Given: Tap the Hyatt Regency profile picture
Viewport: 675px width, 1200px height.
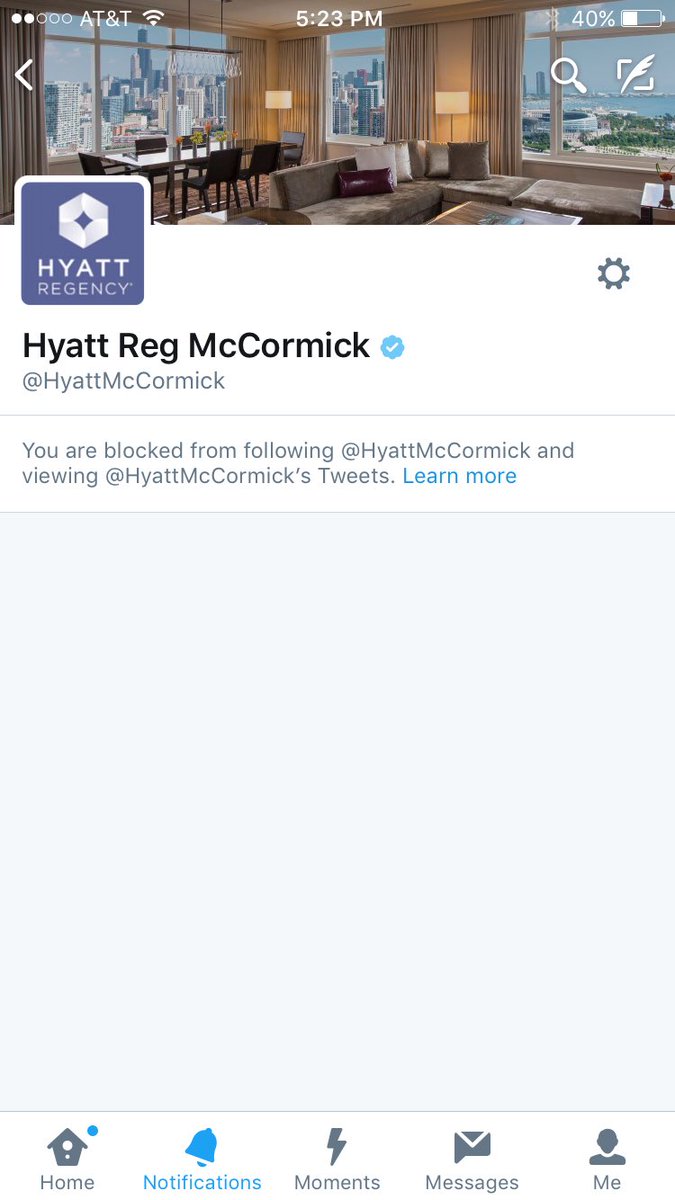Looking at the screenshot, I should coord(83,243).
